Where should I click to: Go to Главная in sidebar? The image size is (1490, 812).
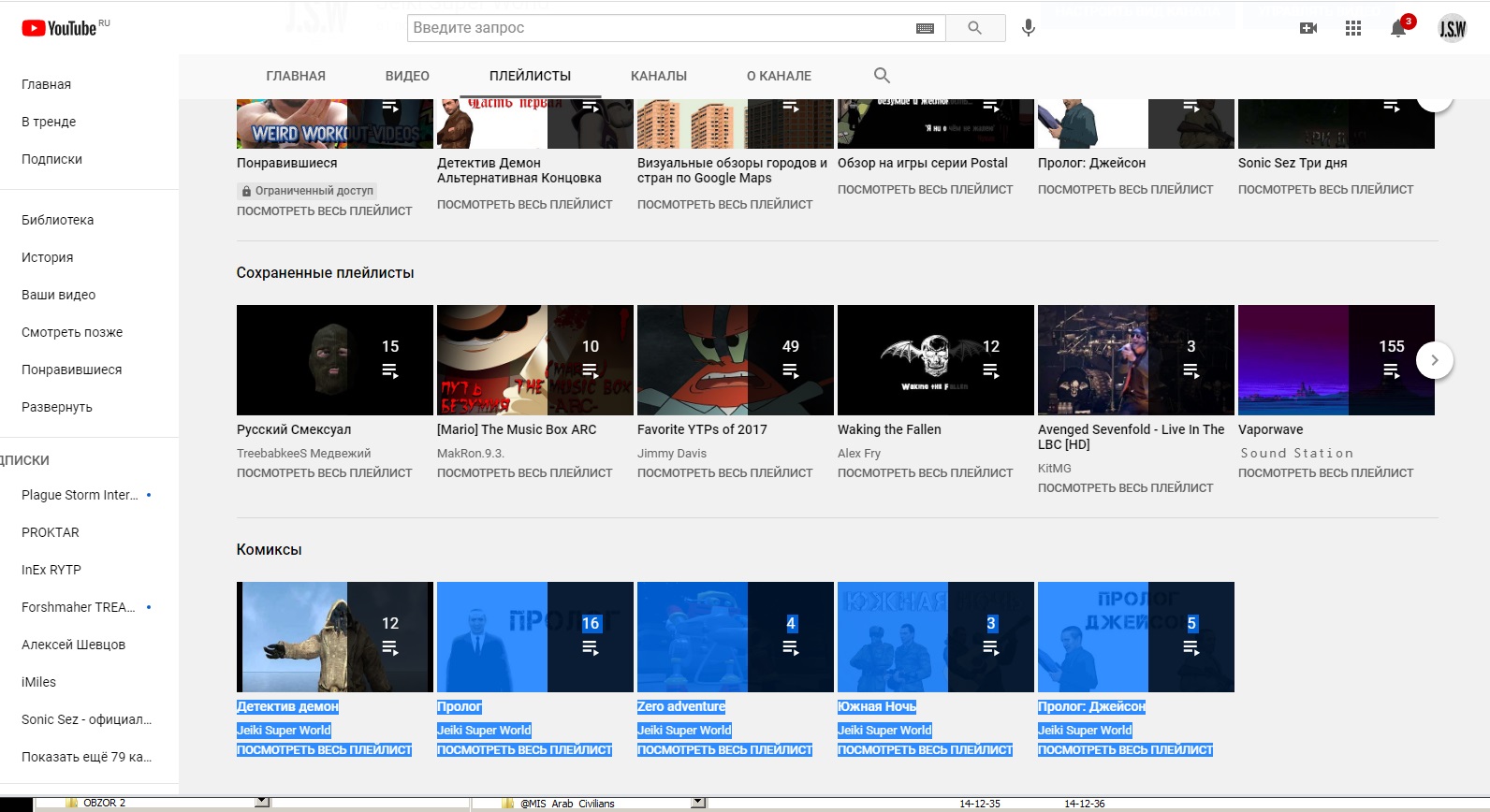point(47,84)
